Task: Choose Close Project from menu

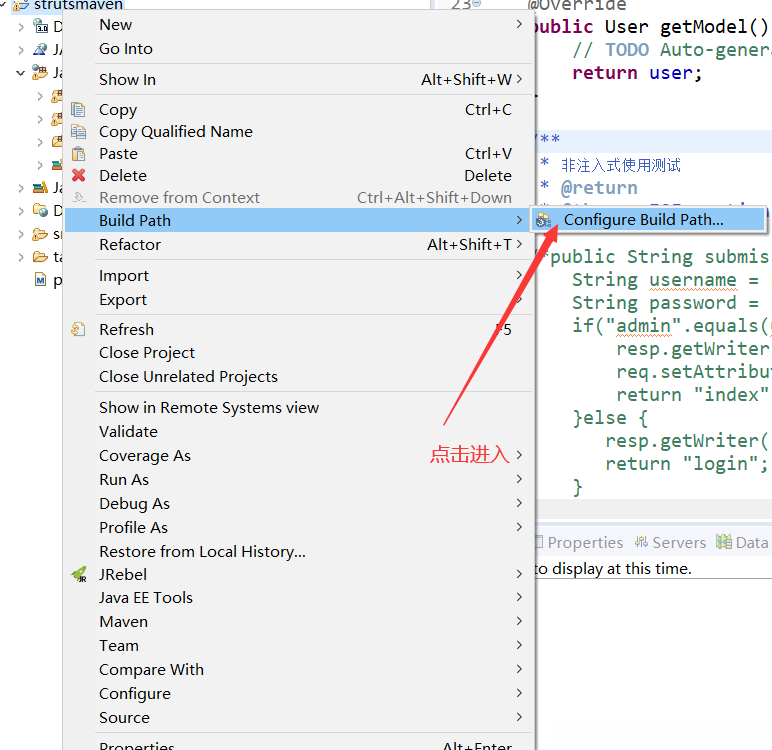Action: (147, 353)
